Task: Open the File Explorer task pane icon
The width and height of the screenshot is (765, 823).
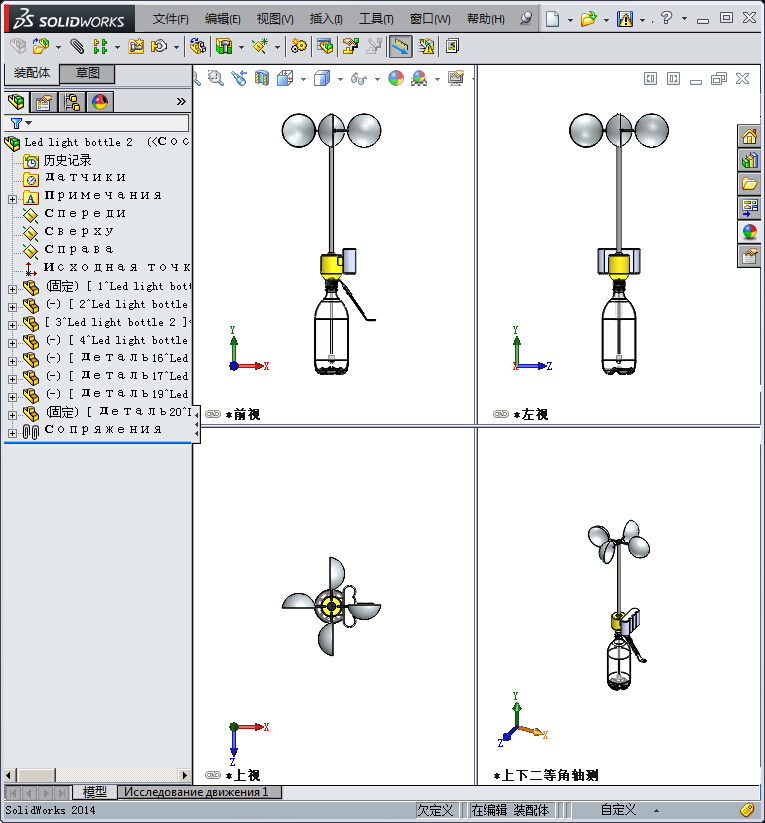Action: pyautogui.click(x=749, y=183)
